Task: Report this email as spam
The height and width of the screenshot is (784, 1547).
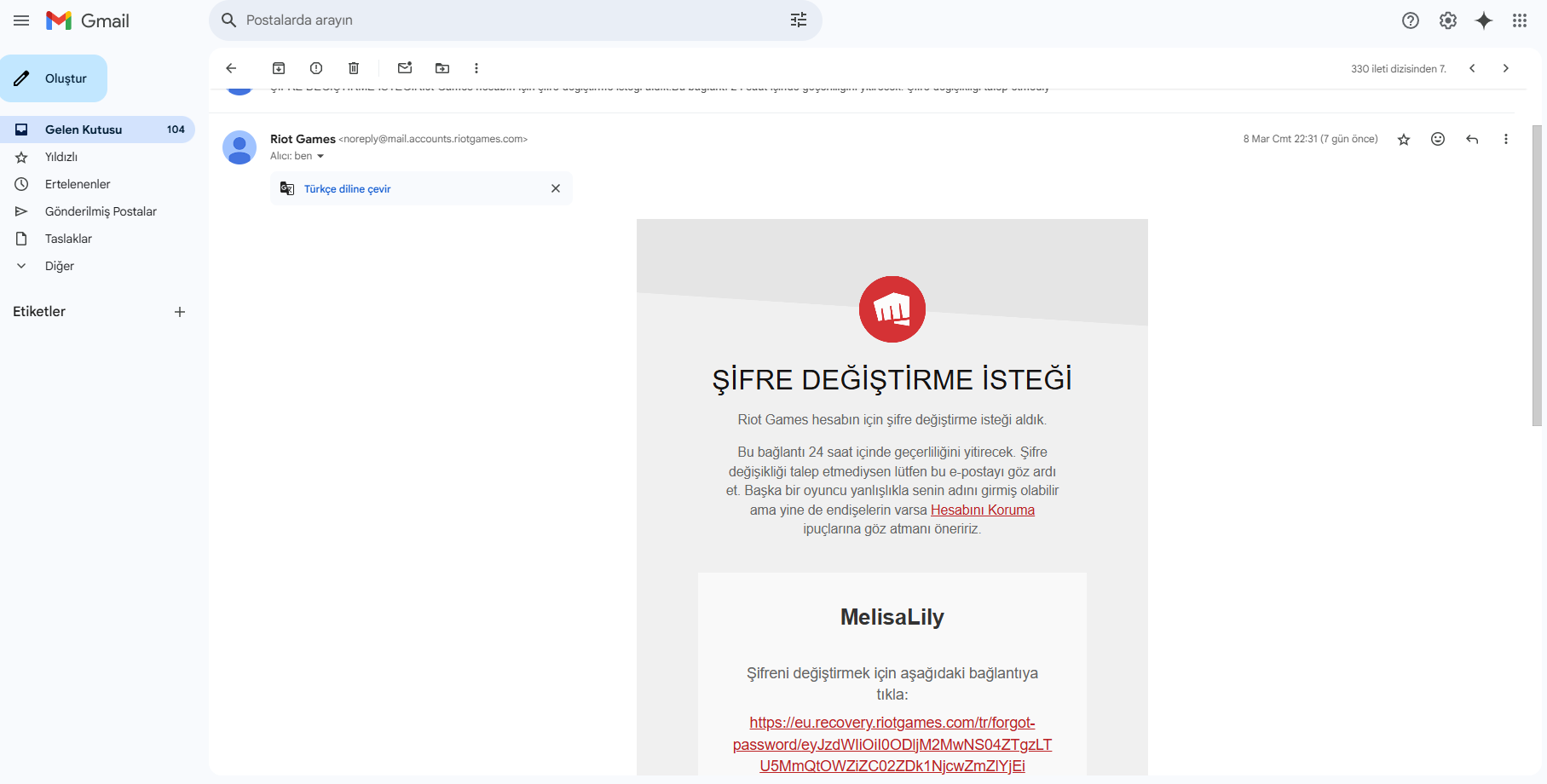Action: click(316, 68)
